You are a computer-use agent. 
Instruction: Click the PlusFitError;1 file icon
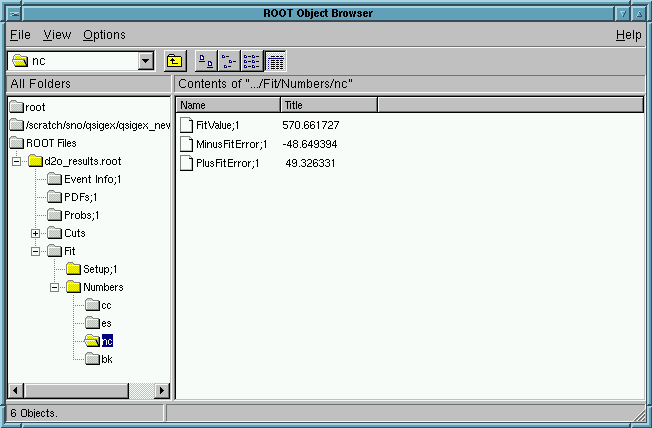click(186, 163)
